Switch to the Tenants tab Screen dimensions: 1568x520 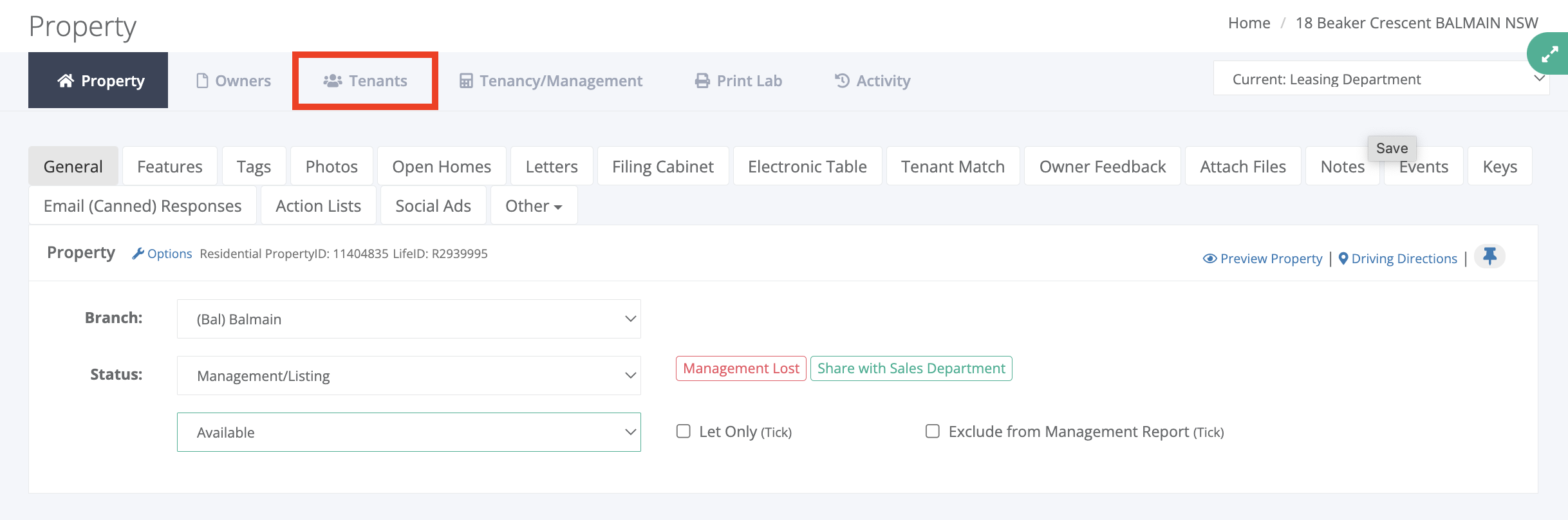[x=365, y=80]
